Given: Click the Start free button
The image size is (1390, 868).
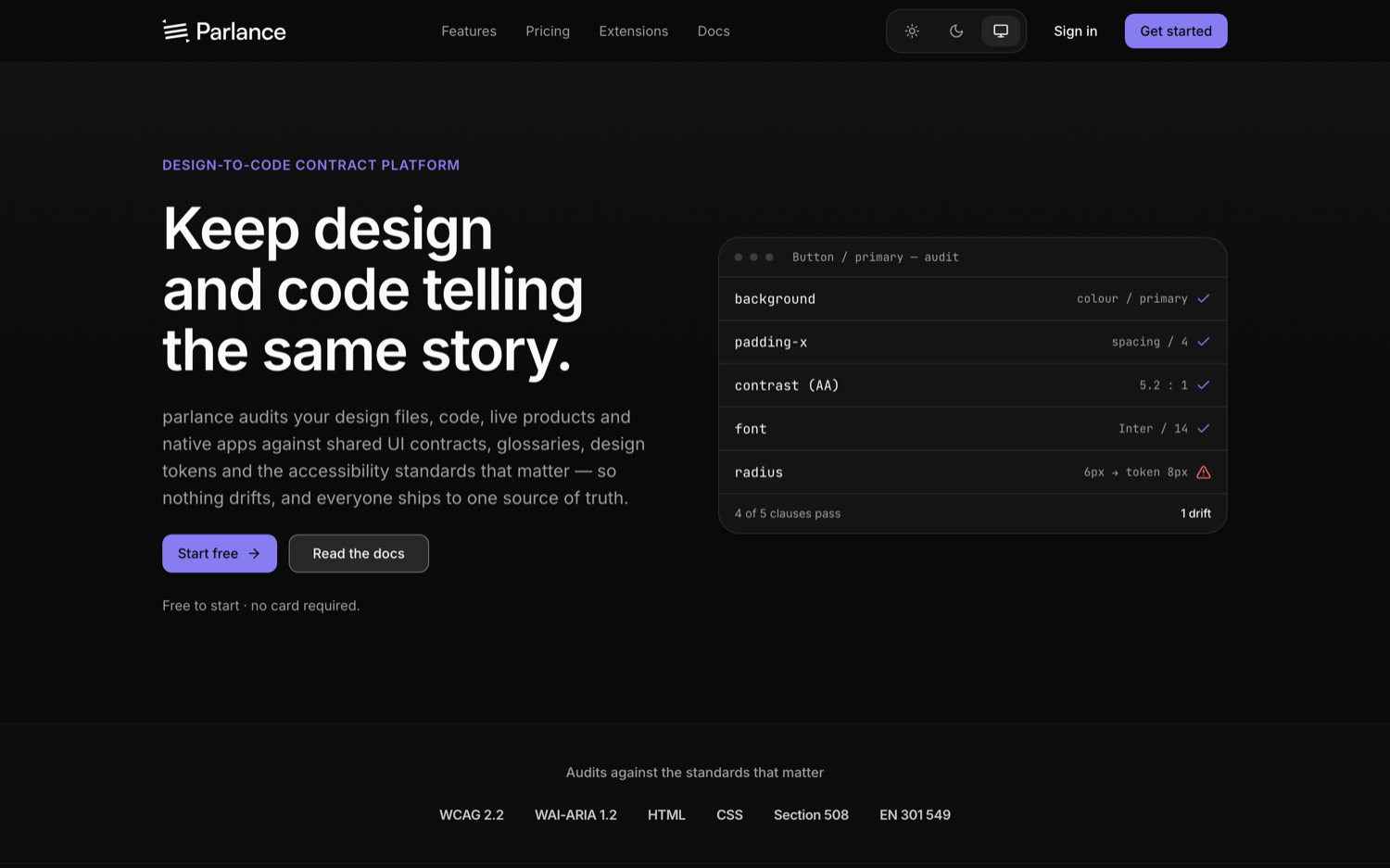Looking at the screenshot, I should click(220, 553).
